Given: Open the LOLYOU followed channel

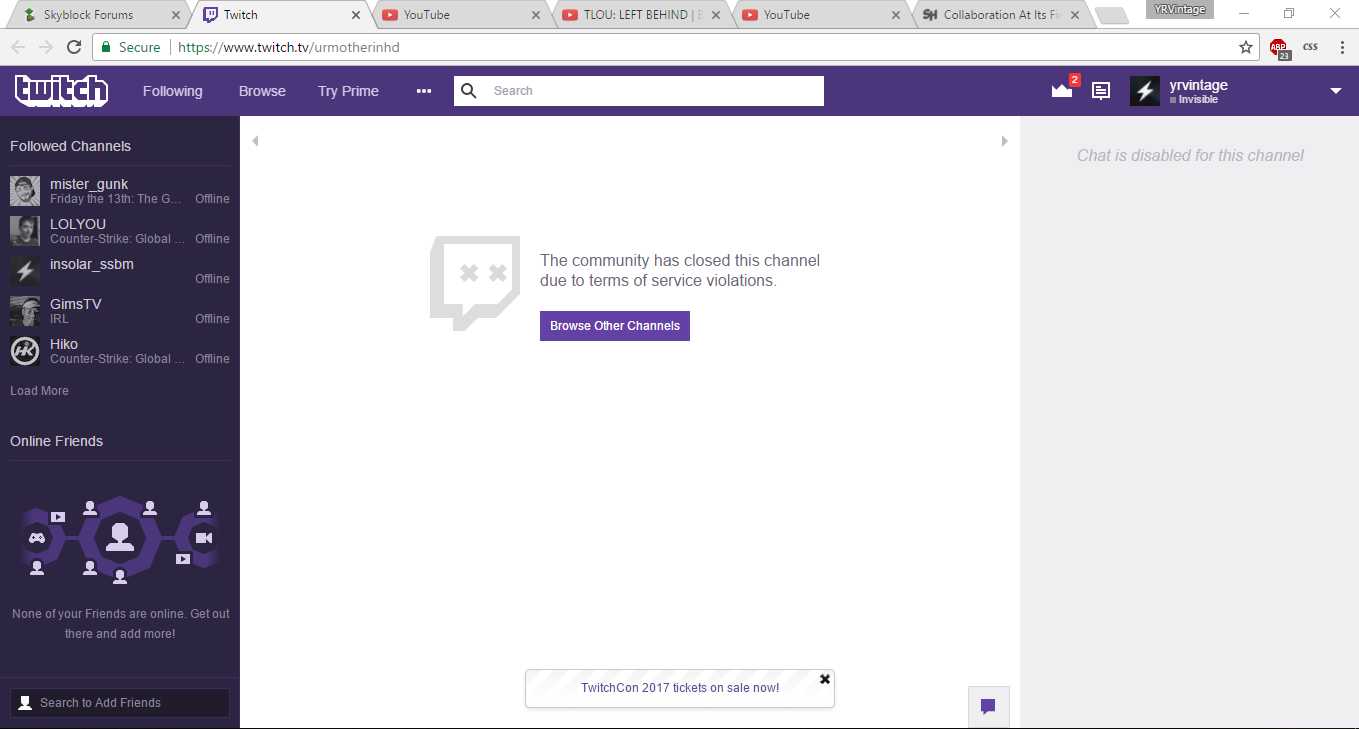Looking at the screenshot, I should point(120,231).
